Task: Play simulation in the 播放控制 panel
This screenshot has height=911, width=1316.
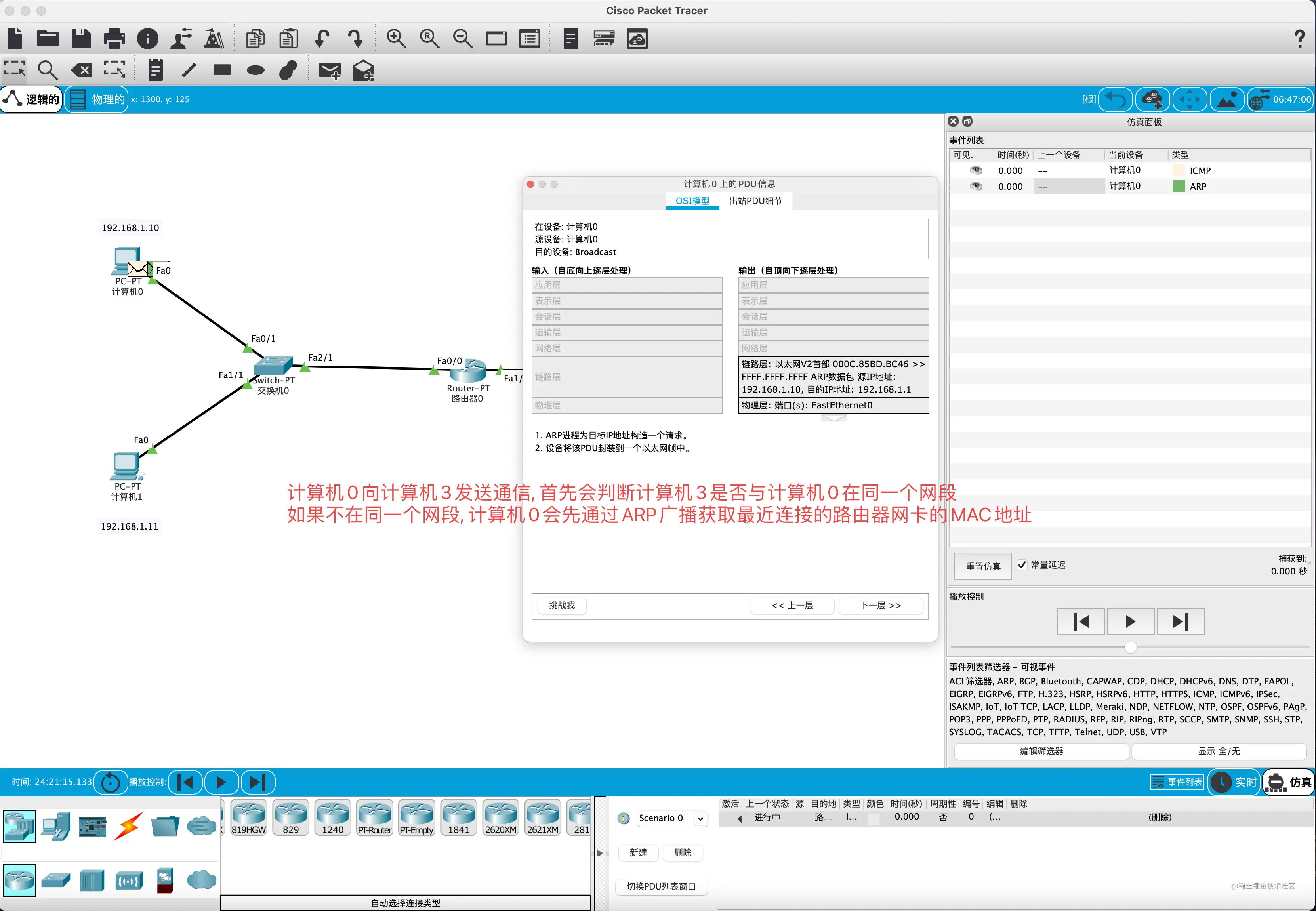Action: pos(1131,621)
